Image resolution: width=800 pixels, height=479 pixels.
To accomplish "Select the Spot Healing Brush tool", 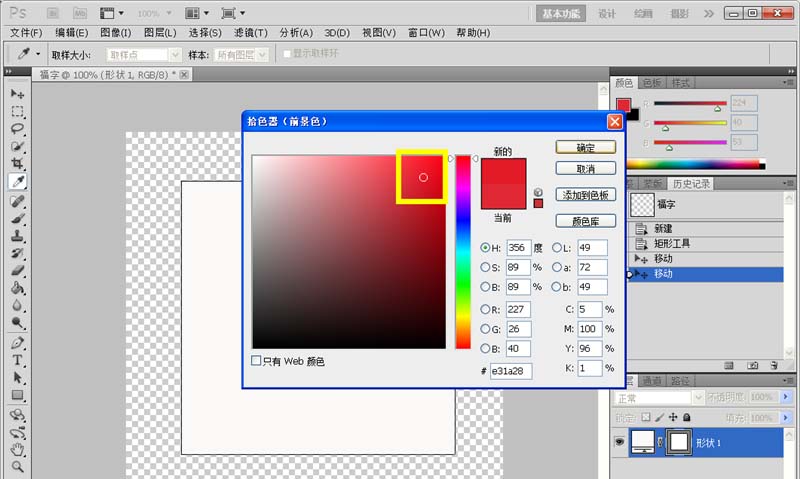I will (17, 201).
